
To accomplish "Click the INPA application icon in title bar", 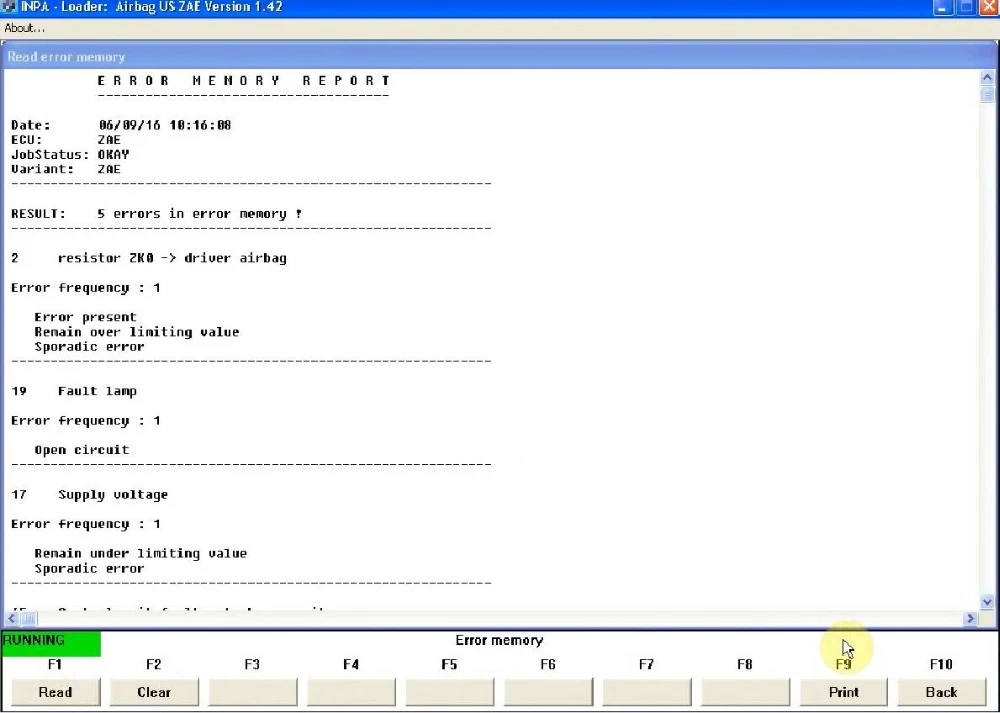I will (x=9, y=7).
